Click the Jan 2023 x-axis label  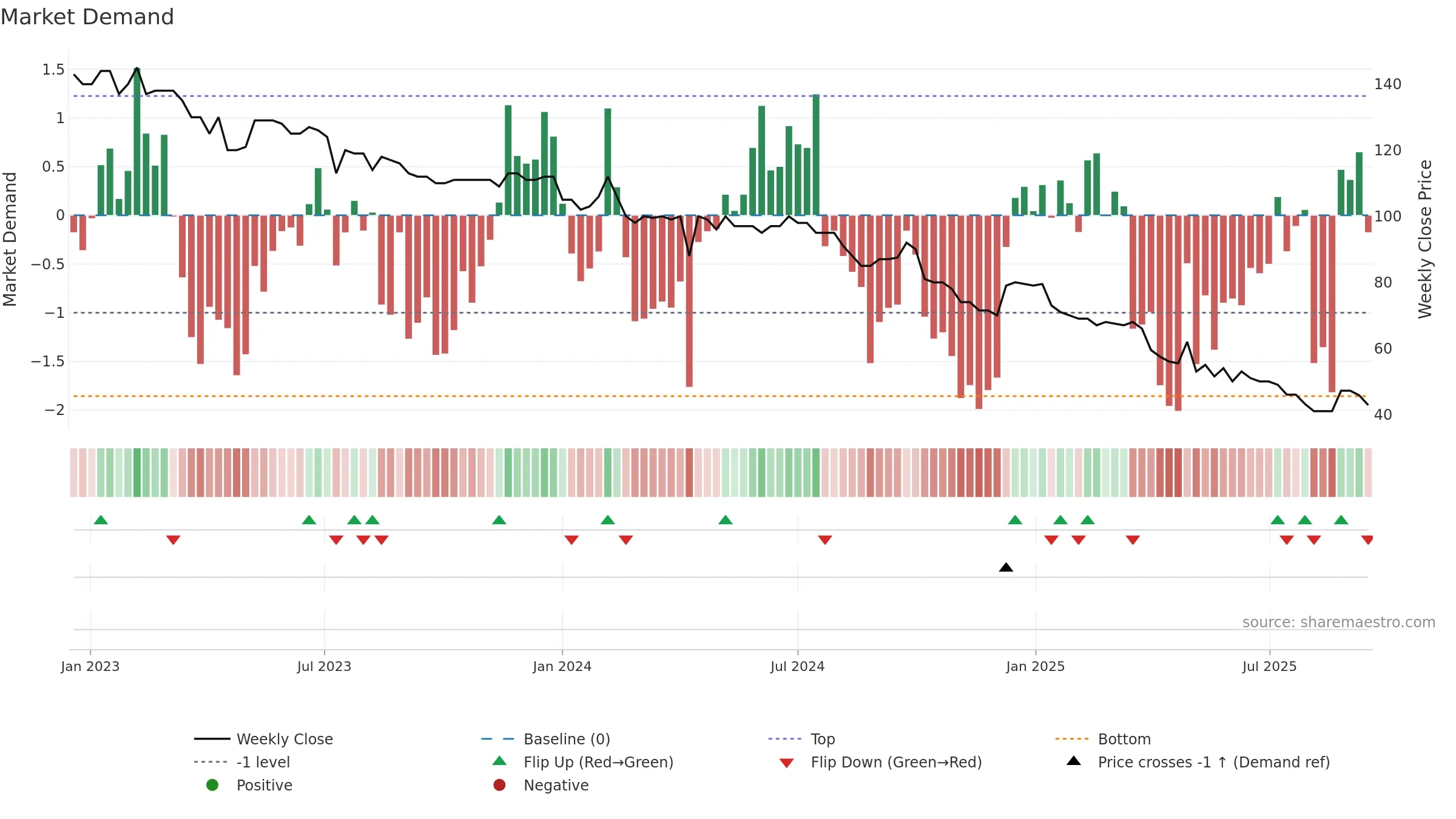90,666
